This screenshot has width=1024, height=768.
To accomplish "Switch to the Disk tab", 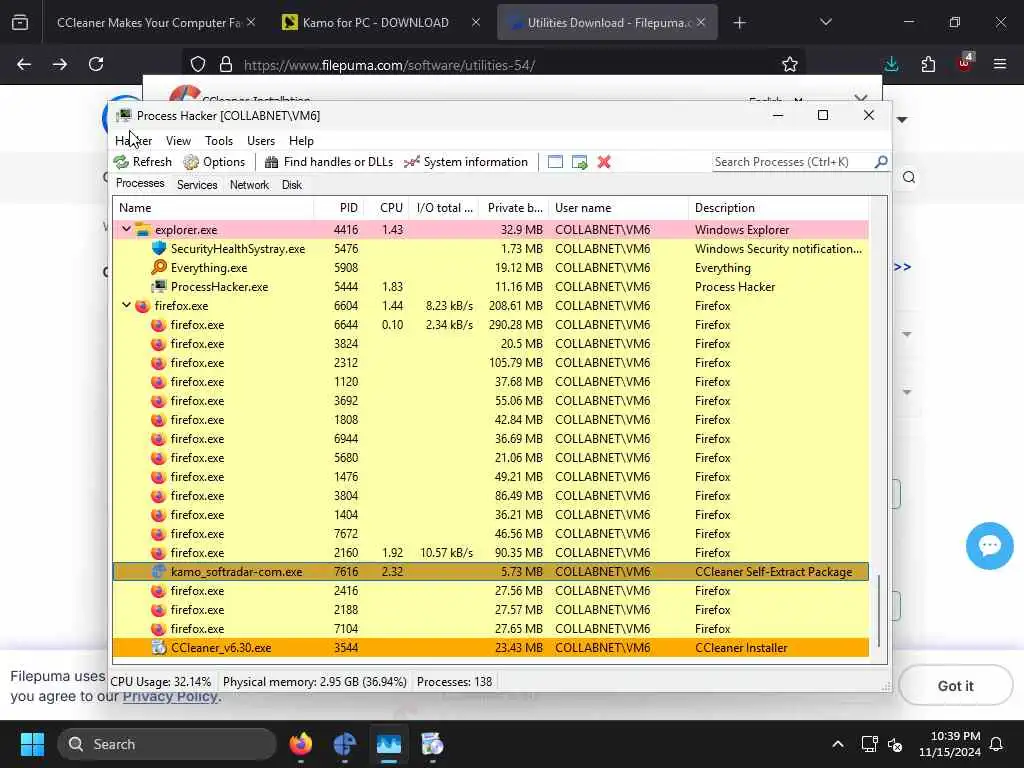I will 291,185.
